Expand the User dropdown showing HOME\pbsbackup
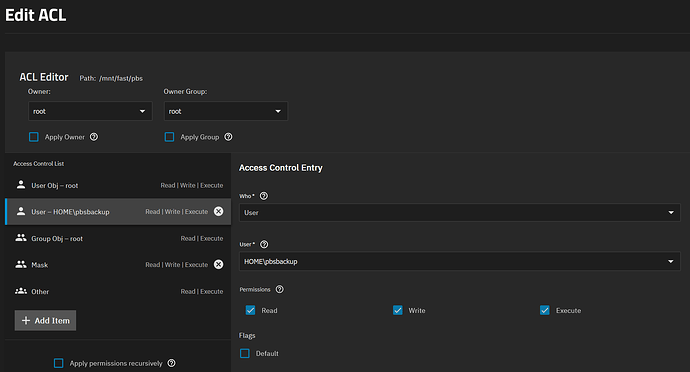Viewport: 690px width, 372px height. 459,262
